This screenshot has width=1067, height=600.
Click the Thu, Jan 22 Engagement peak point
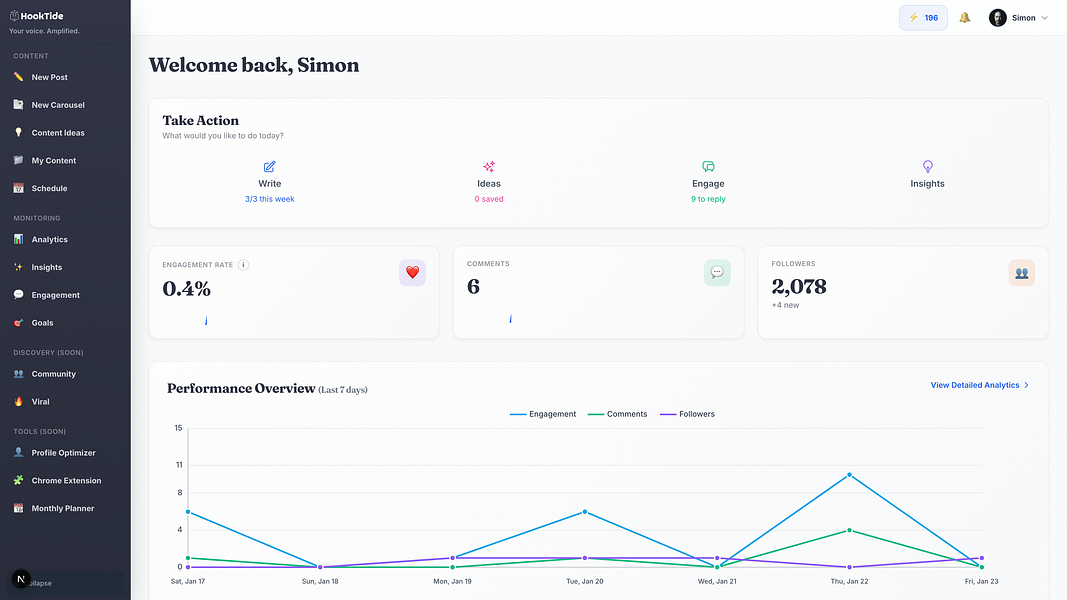point(849,475)
